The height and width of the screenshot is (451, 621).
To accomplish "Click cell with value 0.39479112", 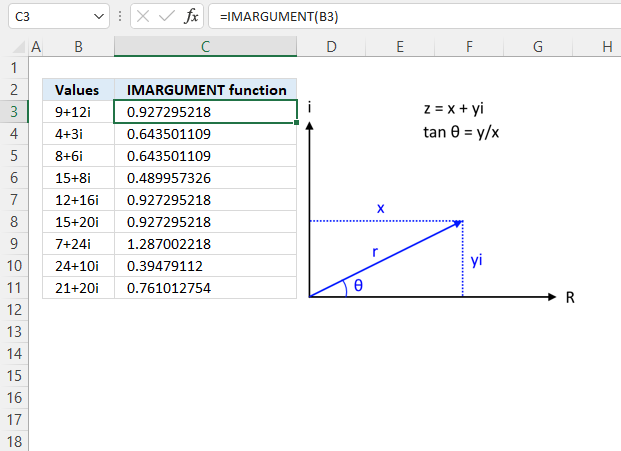I will pyautogui.click(x=206, y=266).
